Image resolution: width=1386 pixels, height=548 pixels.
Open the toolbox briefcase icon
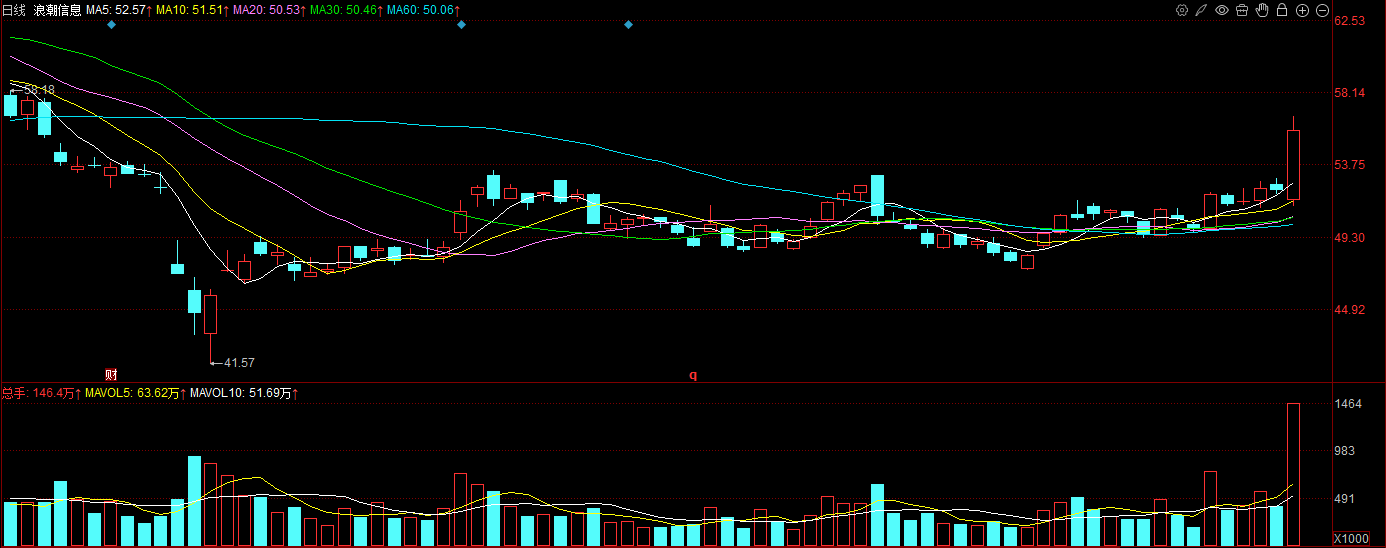point(1242,10)
